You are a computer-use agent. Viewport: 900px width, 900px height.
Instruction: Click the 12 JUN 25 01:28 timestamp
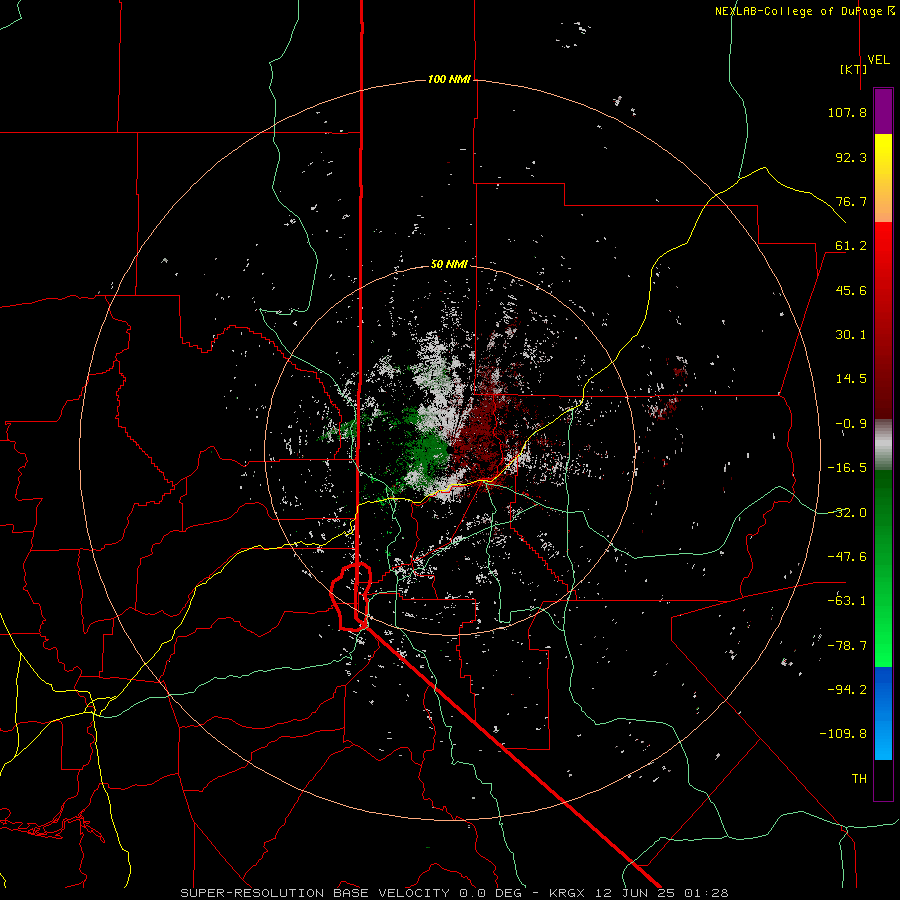(662, 893)
